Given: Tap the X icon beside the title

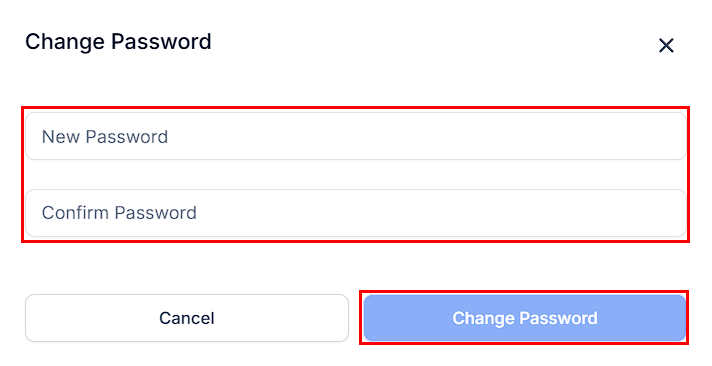Looking at the screenshot, I should (666, 45).
